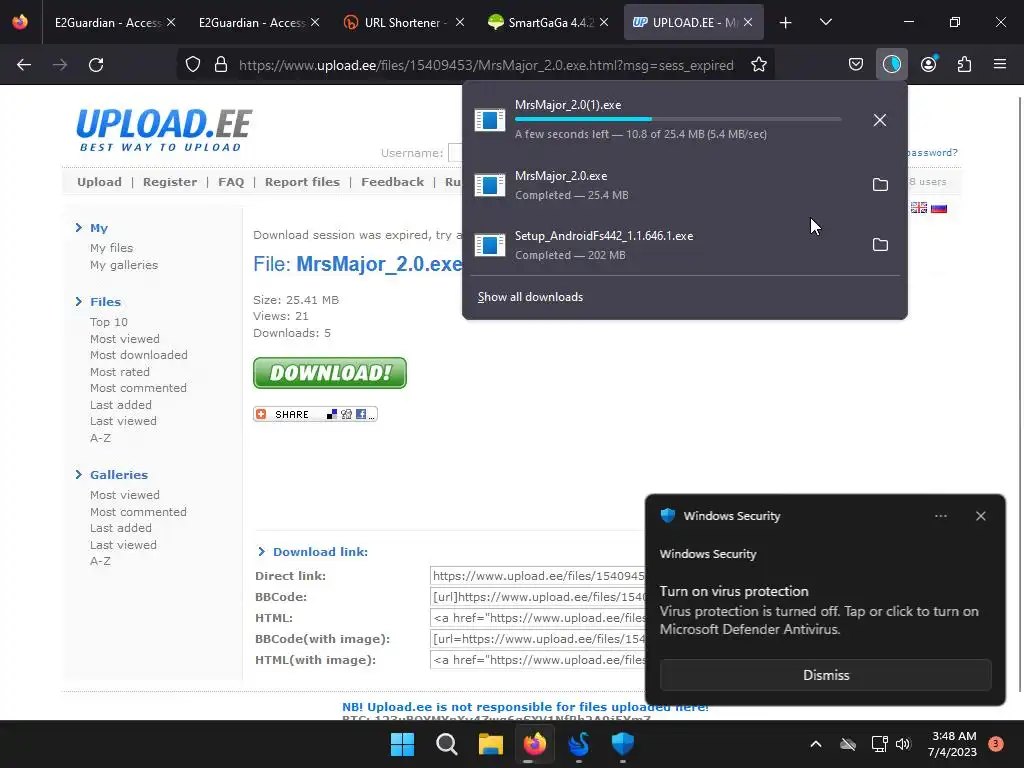1024x768 pixels.
Task: Show Setup_AndroidFs442 file in folder
Action: [880, 245]
